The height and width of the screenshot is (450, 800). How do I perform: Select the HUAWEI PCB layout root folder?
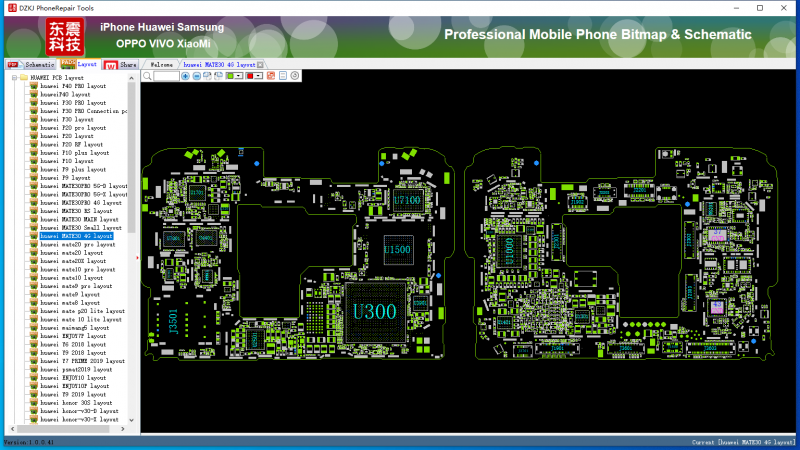(57, 78)
